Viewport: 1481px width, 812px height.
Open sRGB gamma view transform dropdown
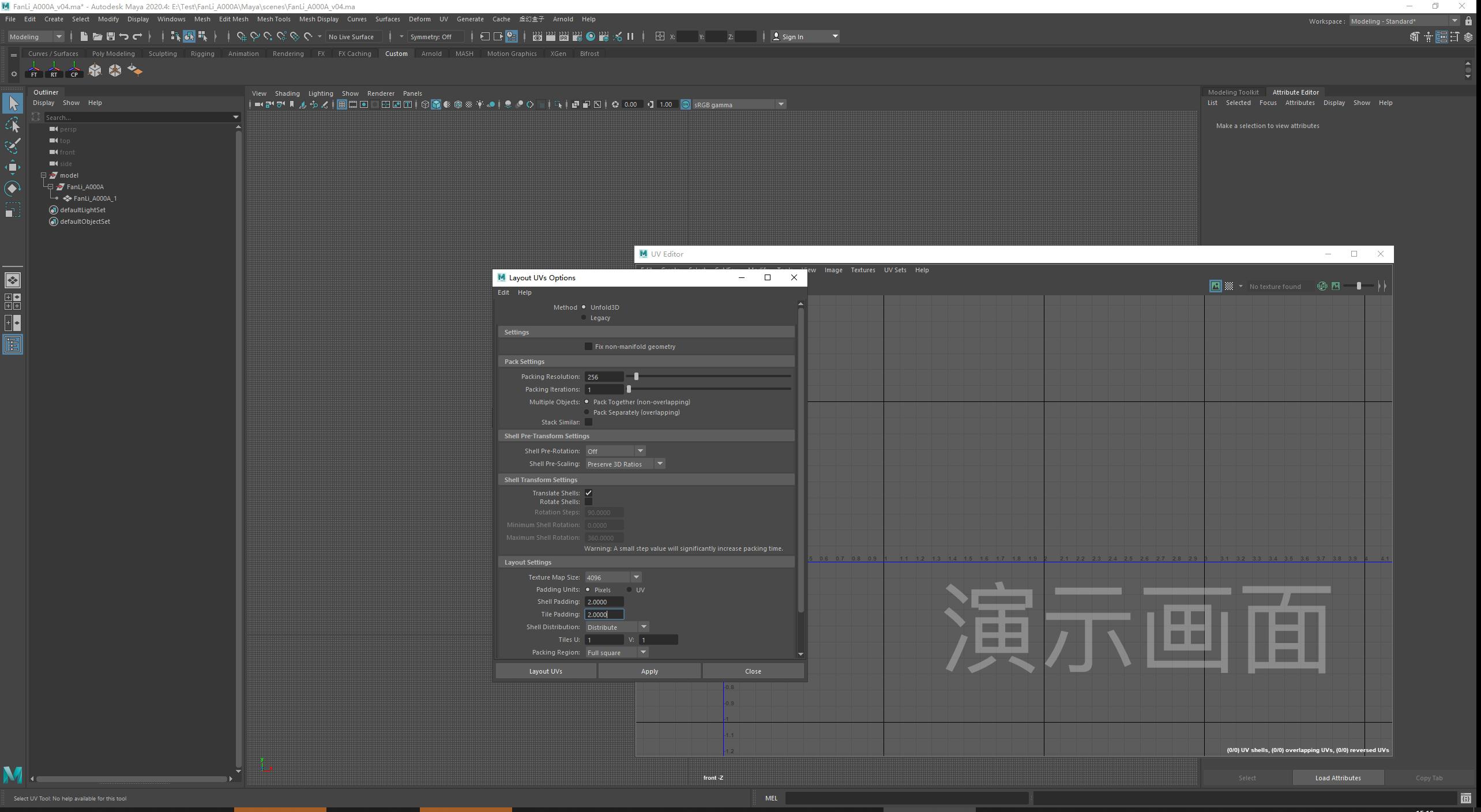[x=739, y=104]
